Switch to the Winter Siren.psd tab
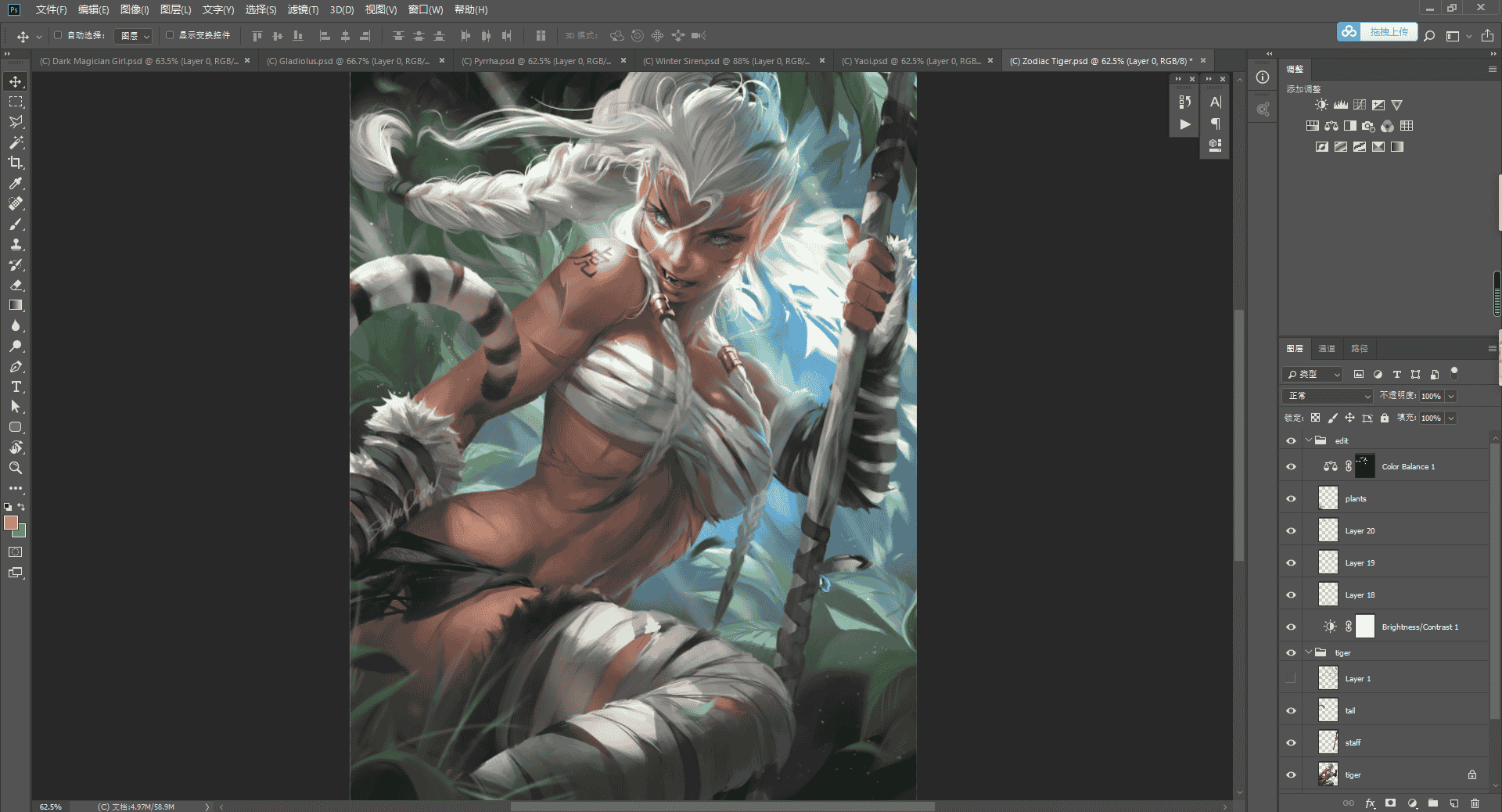 tap(732, 61)
